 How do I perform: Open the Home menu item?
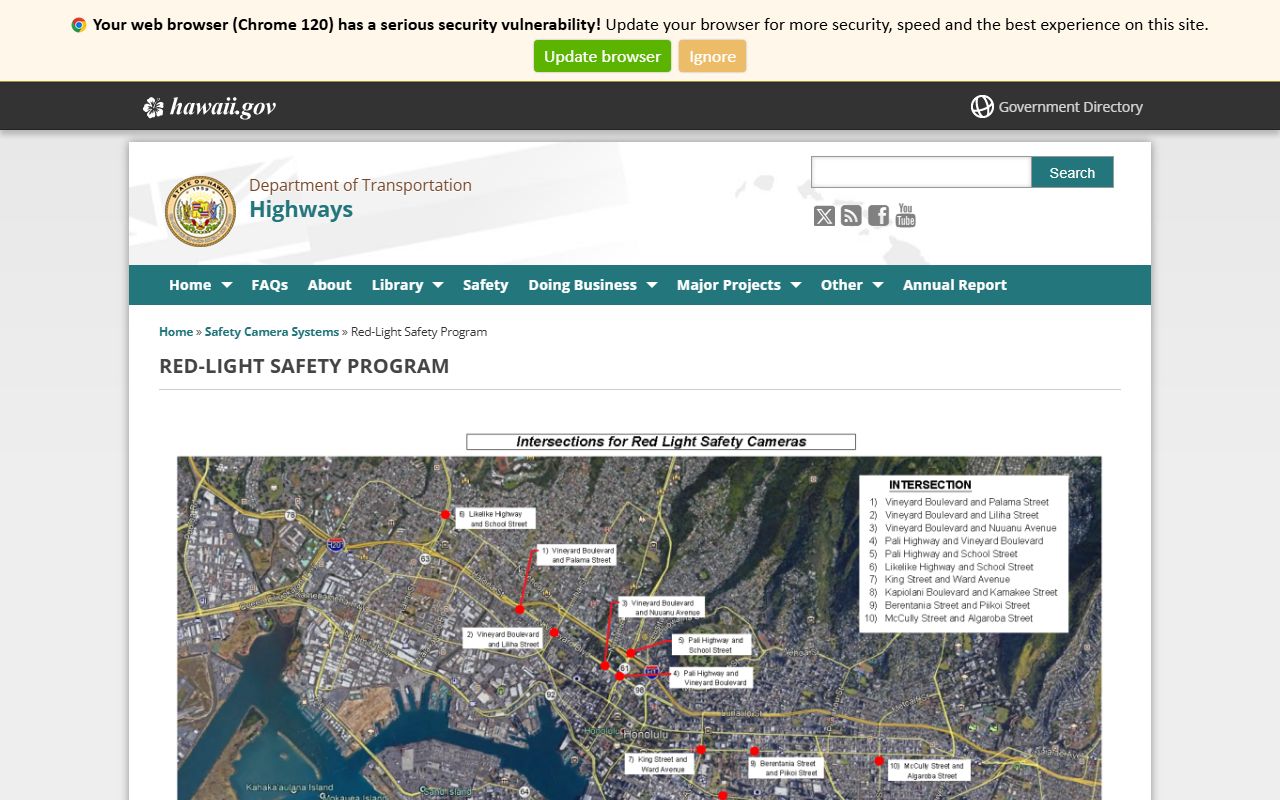[190, 285]
